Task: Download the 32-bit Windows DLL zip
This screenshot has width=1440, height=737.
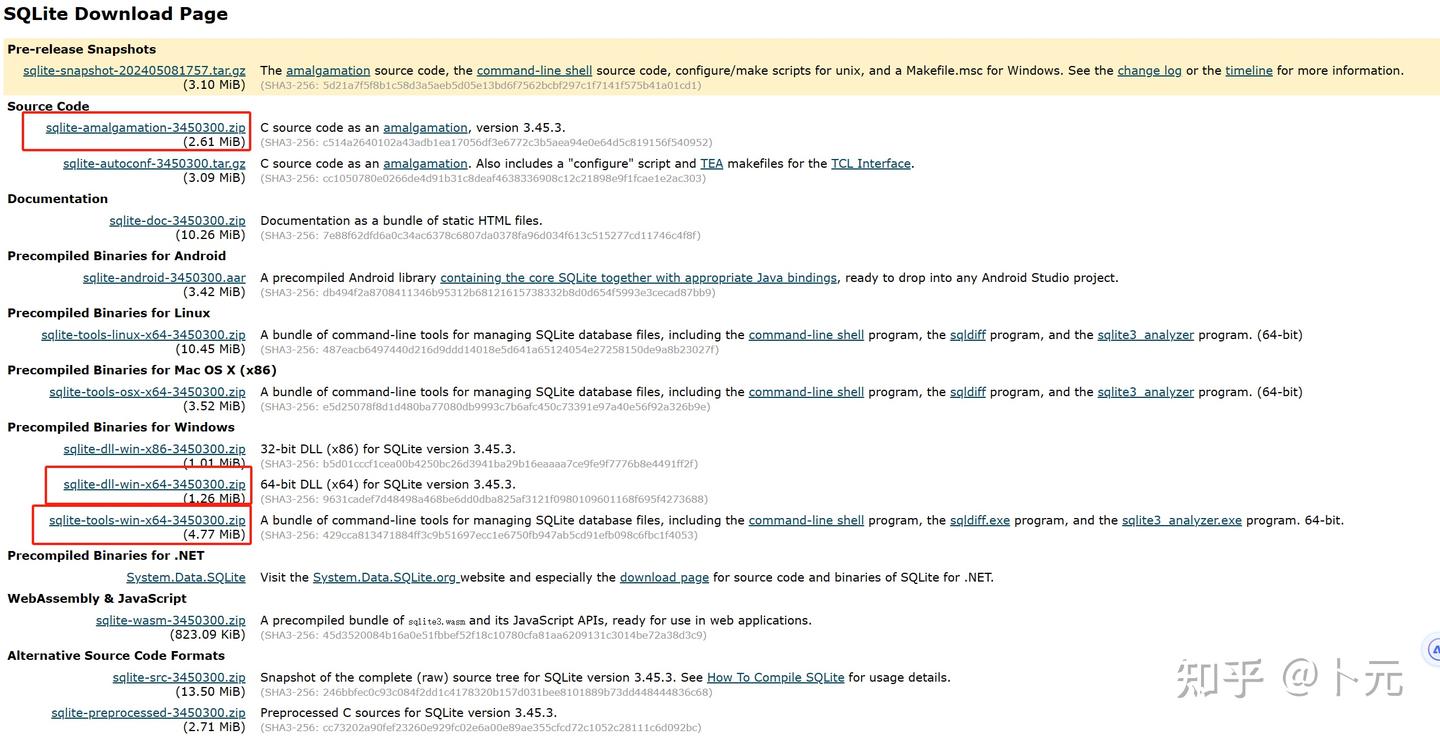Action: 154,448
